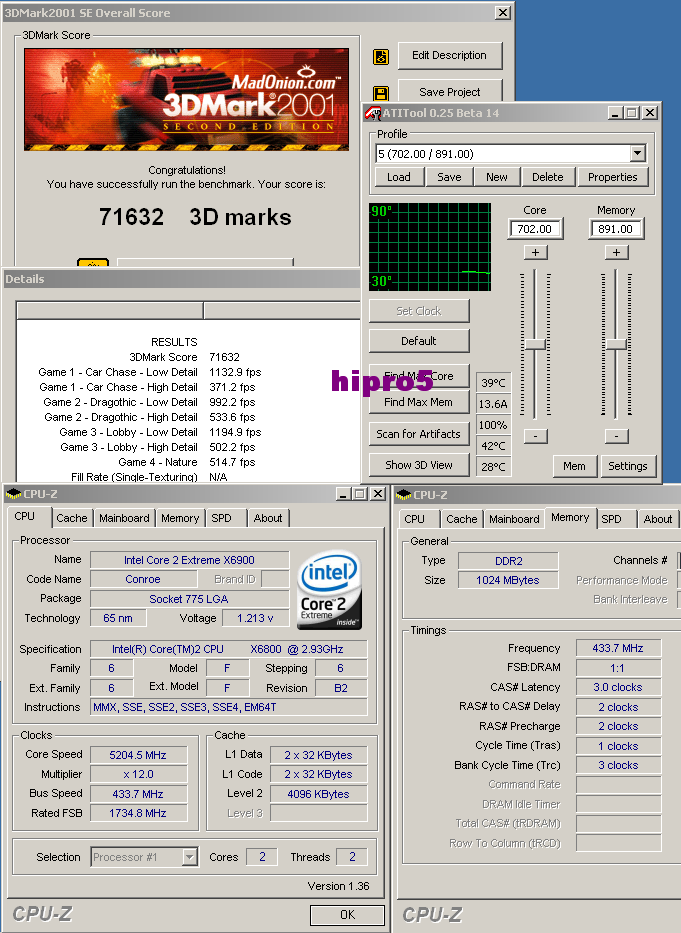Click Save Project in 3DMark window
681x933 pixels.
click(449, 92)
